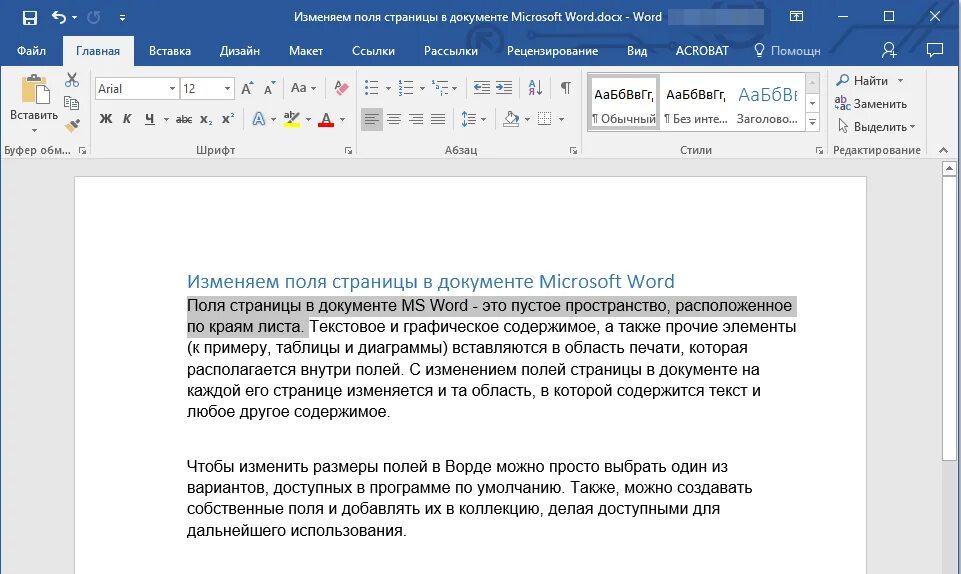Toggle strikethrough abc formatting
Screen dimensions: 961x574
[183, 119]
